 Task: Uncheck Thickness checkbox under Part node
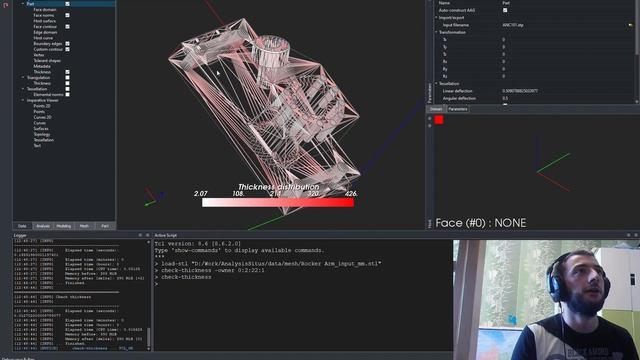tap(67, 72)
